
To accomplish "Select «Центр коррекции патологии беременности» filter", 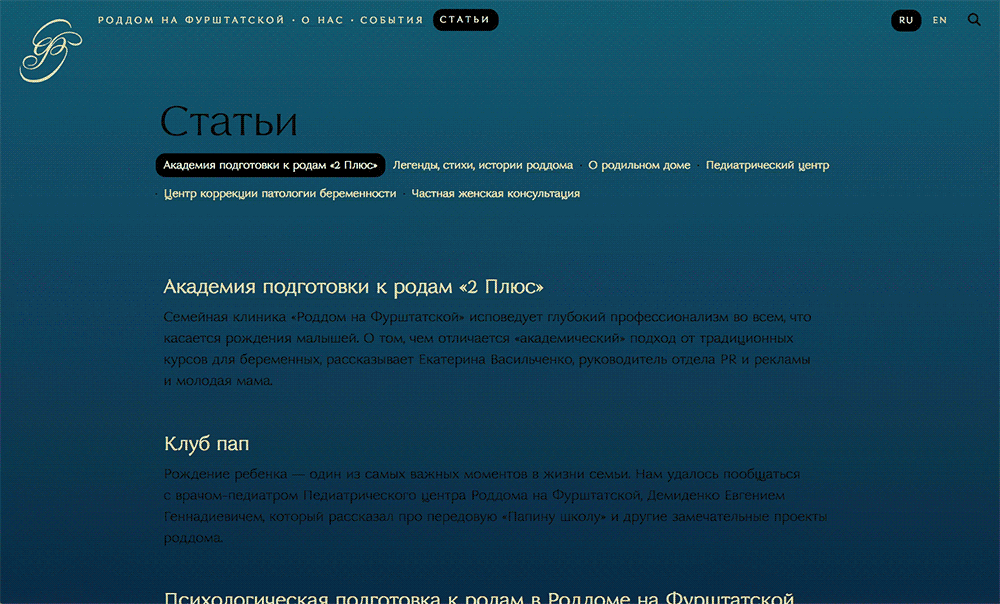I will (280, 194).
